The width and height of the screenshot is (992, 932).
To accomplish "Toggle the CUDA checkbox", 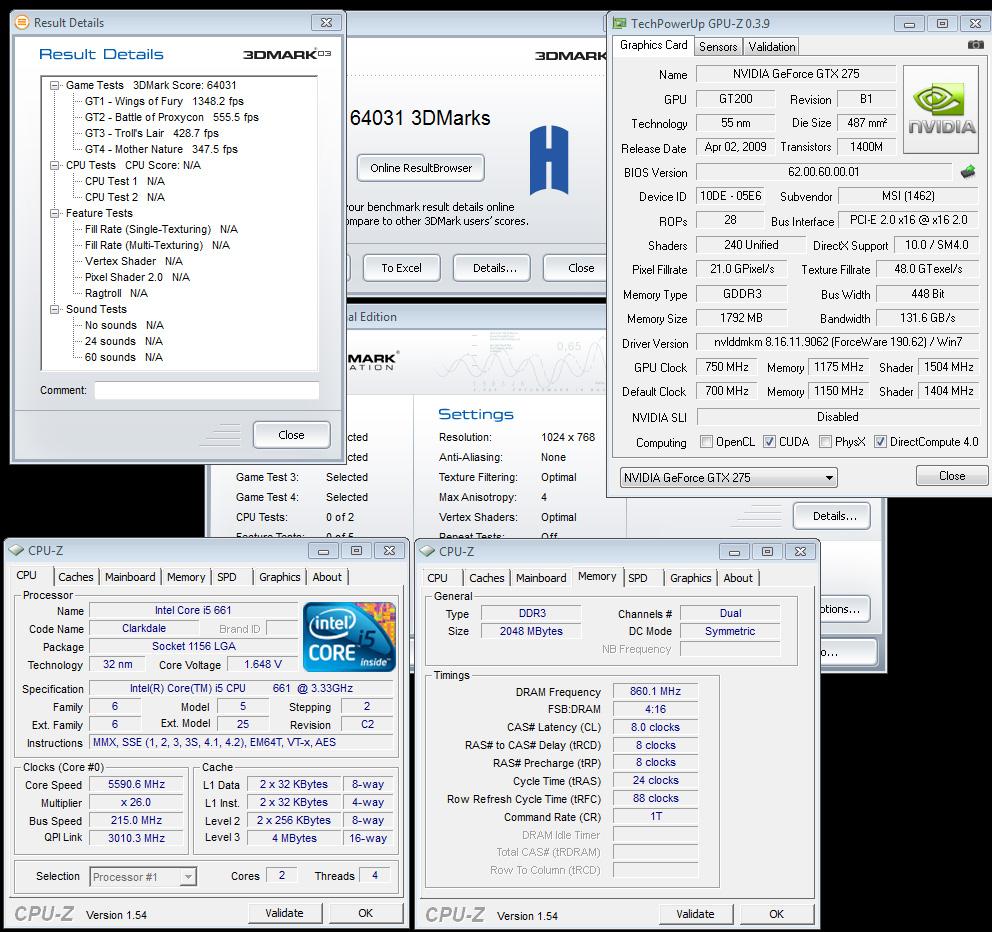I will point(769,442).
